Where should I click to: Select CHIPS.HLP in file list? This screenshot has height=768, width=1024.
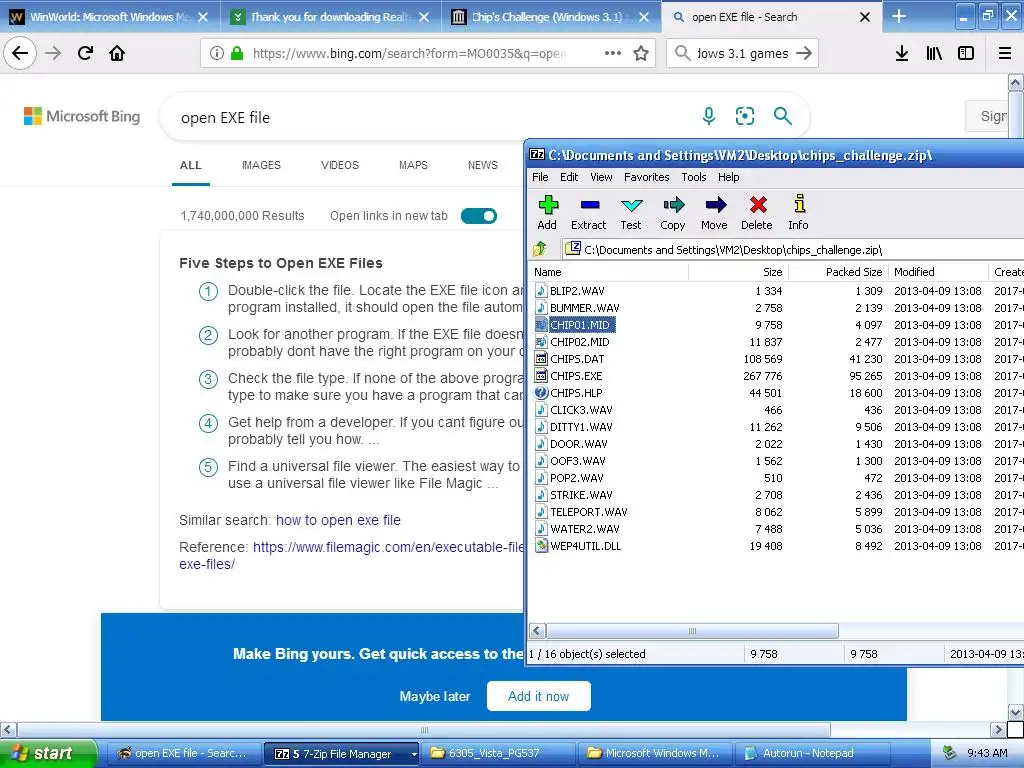coord(576,392)
